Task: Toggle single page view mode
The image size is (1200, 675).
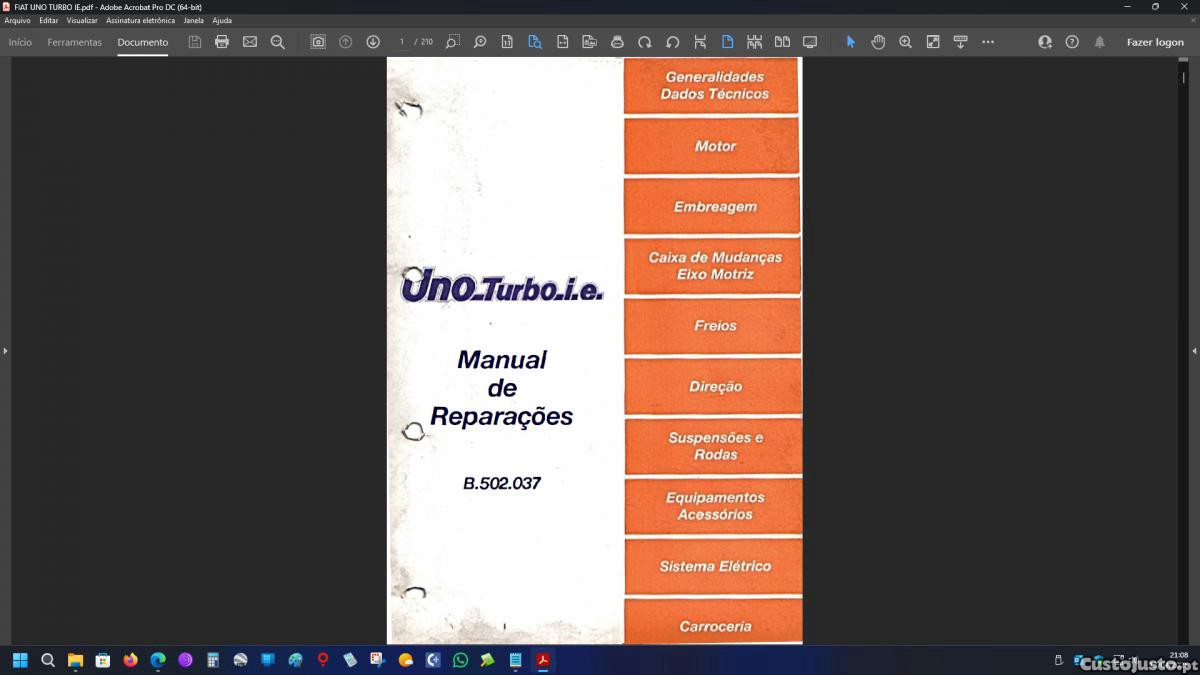Action: pyautogui.click(x=727, y=42)
